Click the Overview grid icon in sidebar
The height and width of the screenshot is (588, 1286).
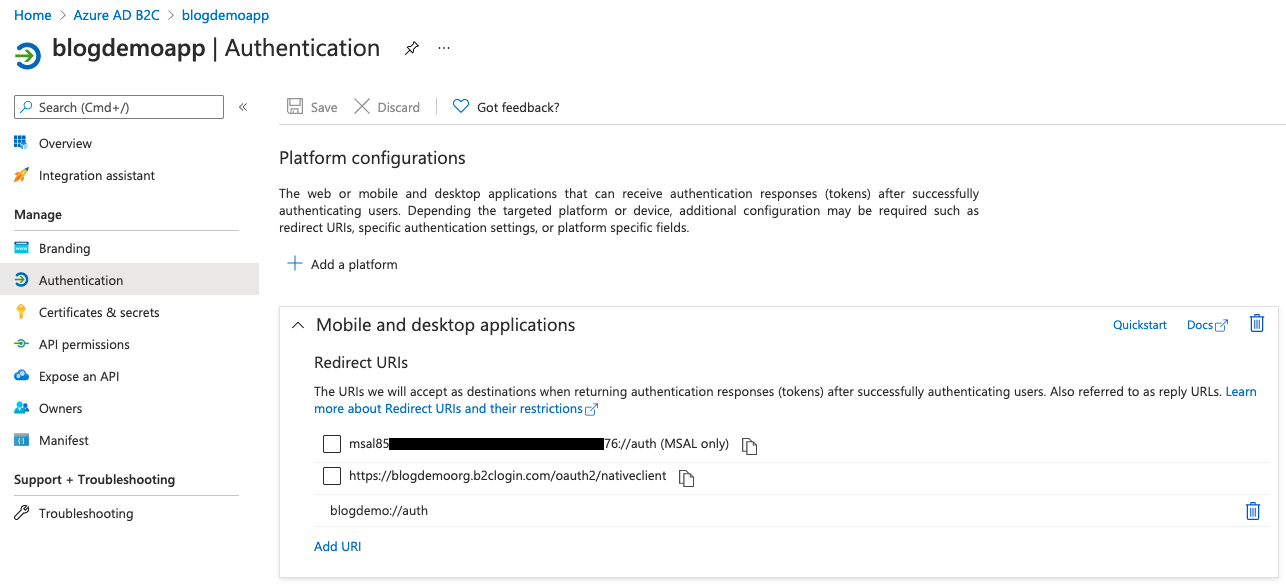(x=21, y=143)
